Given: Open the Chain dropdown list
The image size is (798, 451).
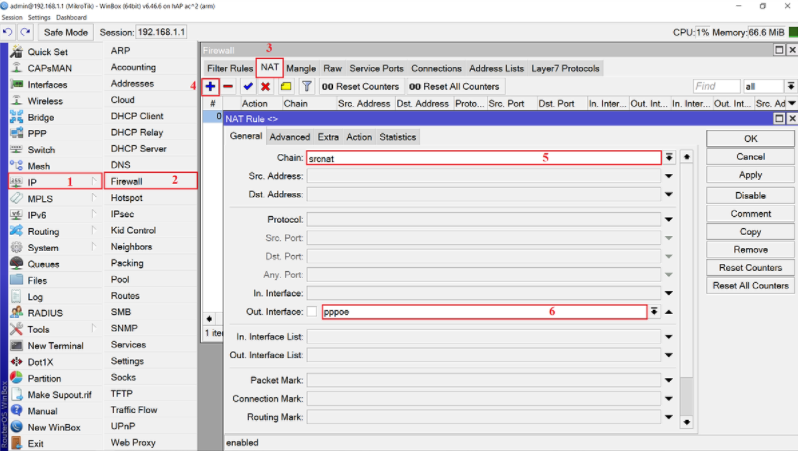Looking at the screenshot, I should coord(668,158).
